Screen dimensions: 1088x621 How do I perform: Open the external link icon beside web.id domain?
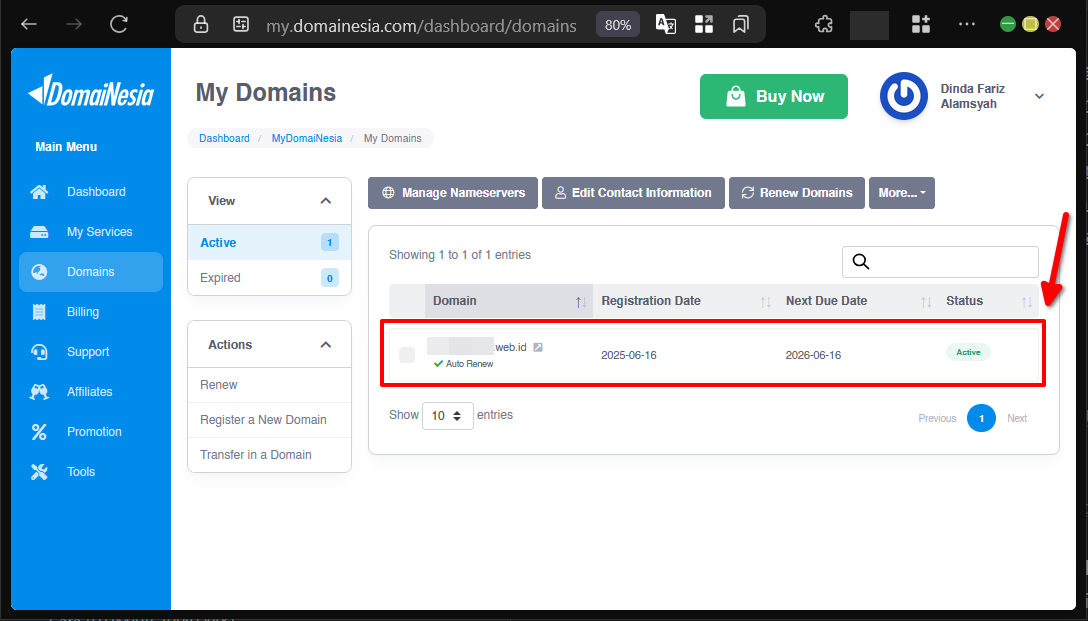coord(538,347)
